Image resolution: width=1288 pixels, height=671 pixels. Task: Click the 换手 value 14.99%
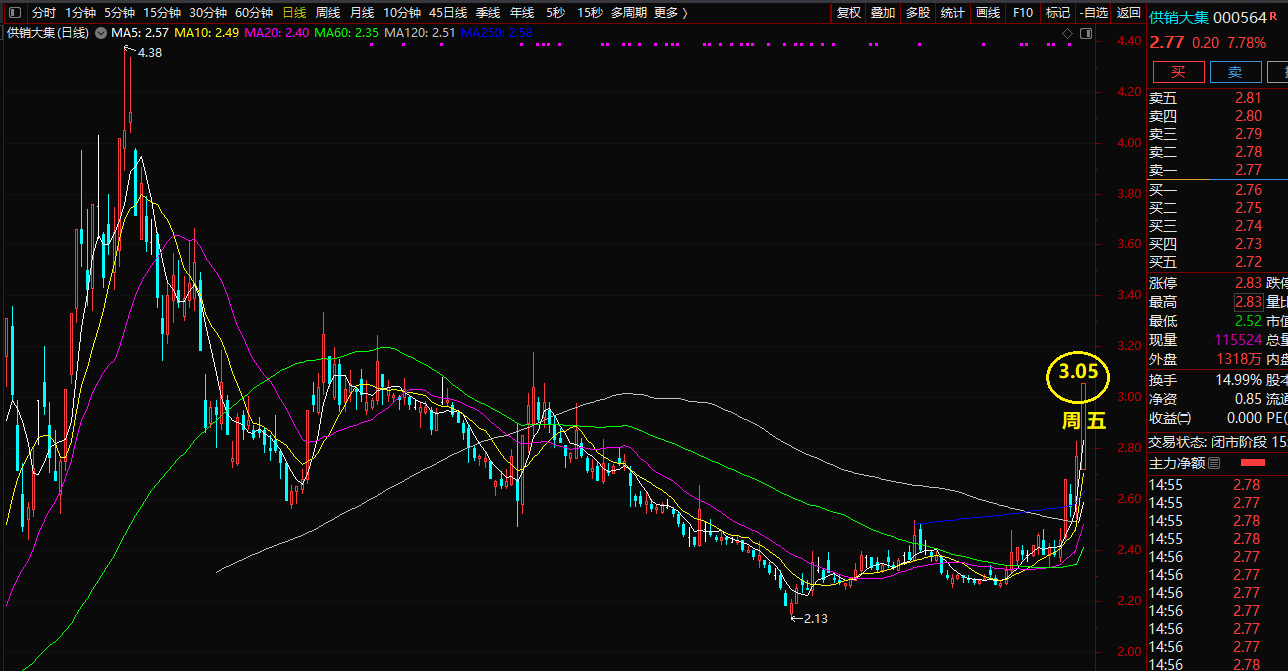1237,380
